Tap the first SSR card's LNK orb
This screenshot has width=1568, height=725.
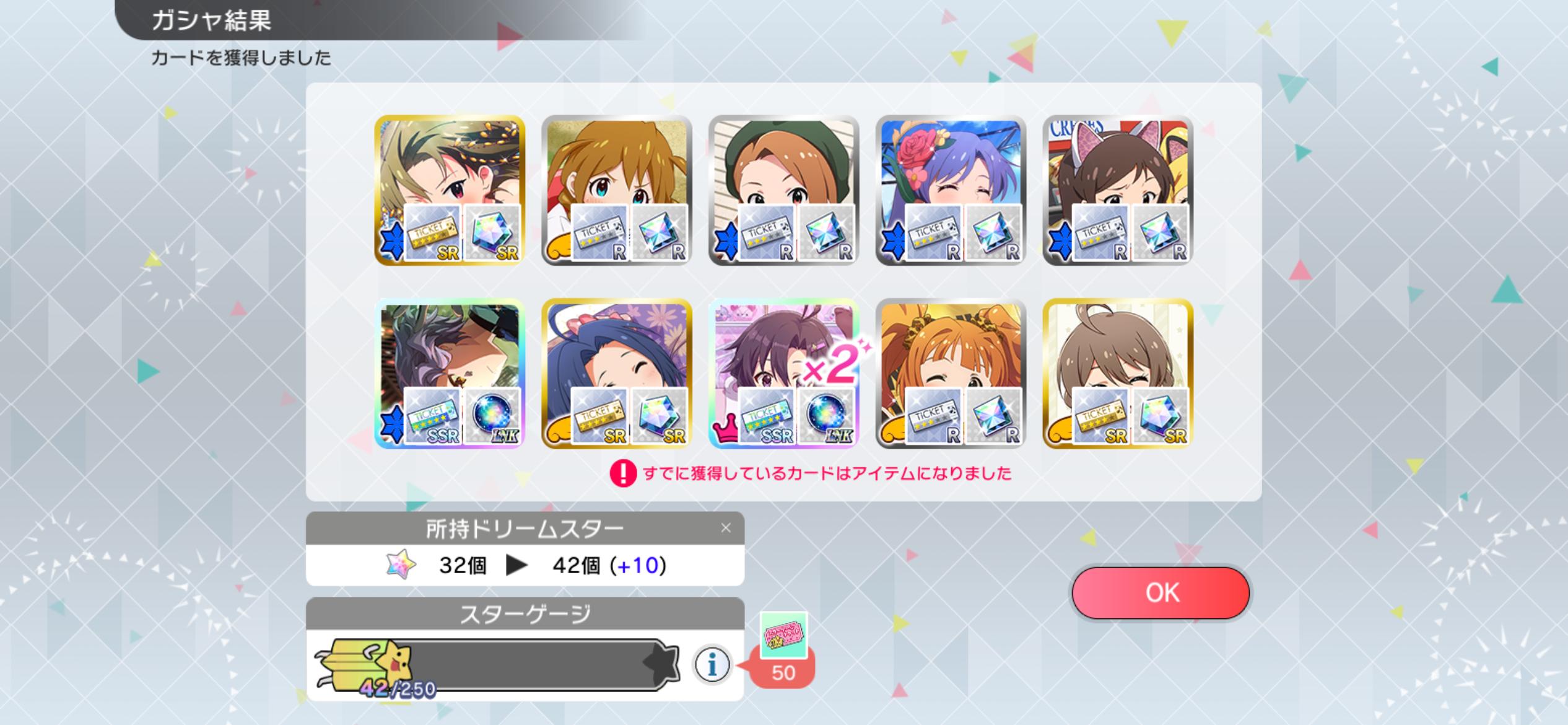tap(492, 416)
